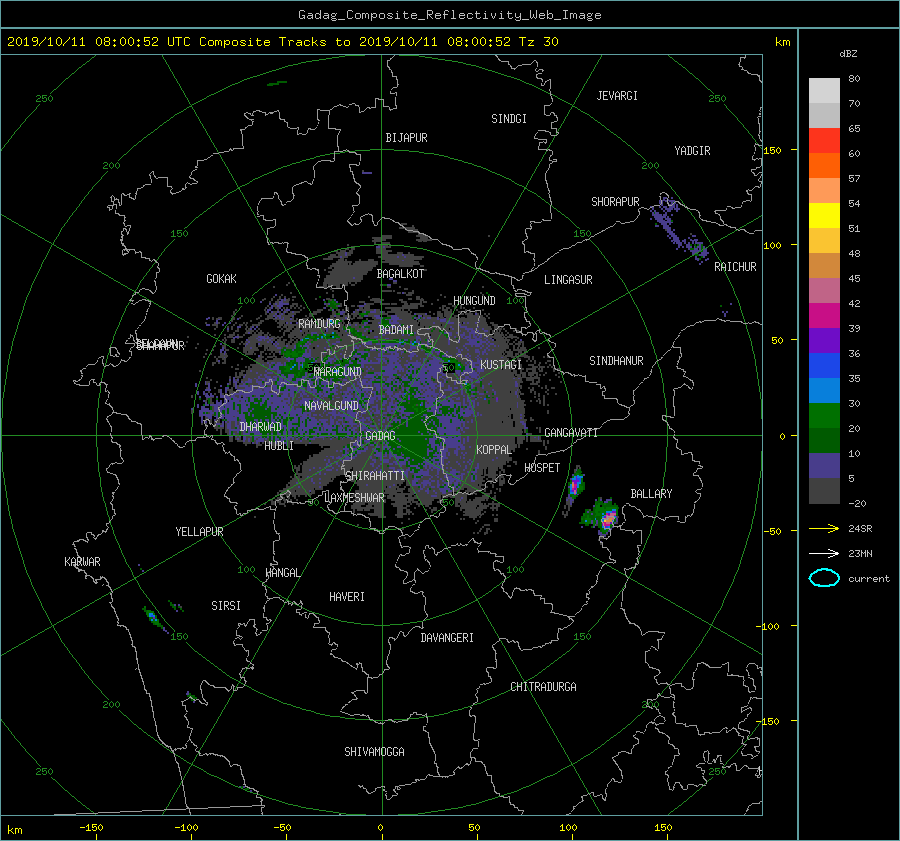This screenshot has width=900, height=841.
Task: Click the YELLAPUR label
Action: click(199, 532)
